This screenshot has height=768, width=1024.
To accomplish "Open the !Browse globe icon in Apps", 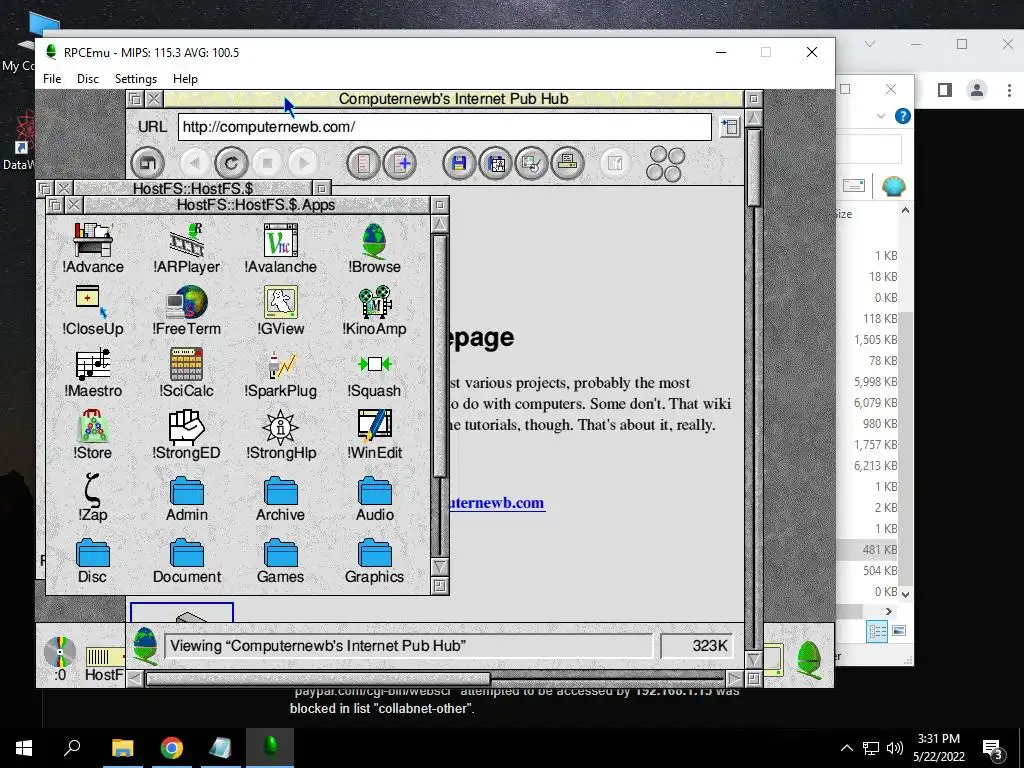I will click(x=374, y=248).
